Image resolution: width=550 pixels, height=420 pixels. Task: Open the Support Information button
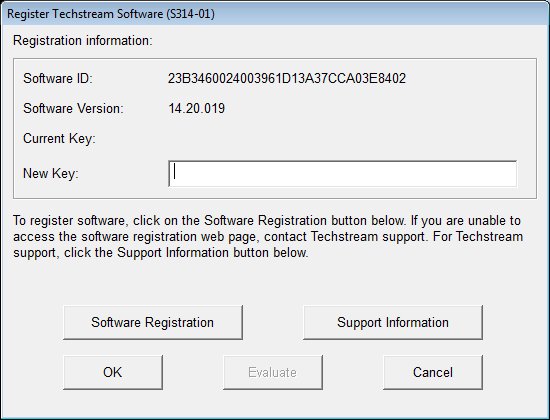393,322
